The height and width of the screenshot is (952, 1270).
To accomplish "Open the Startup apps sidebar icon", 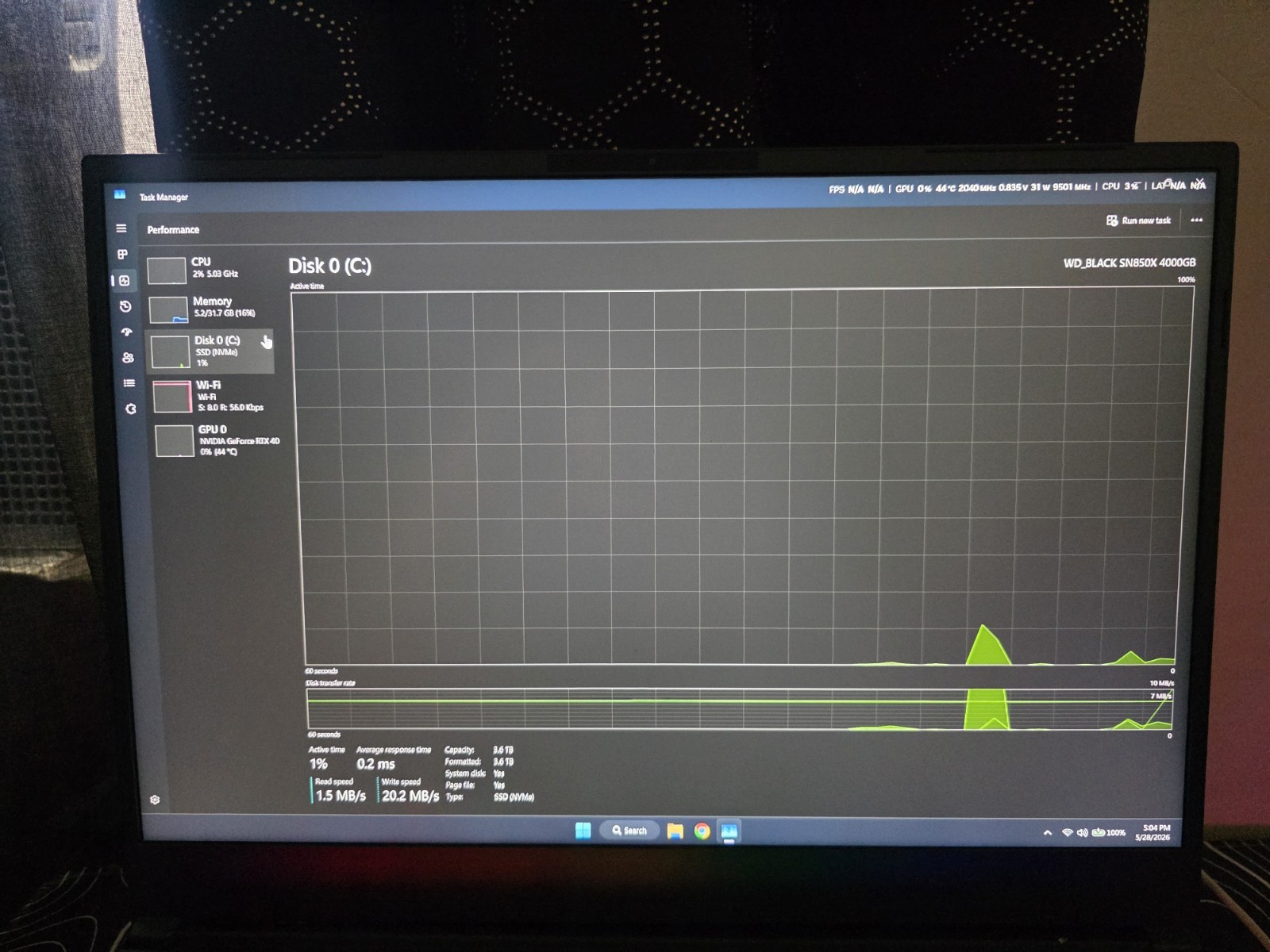I will [x=127, y=332].
